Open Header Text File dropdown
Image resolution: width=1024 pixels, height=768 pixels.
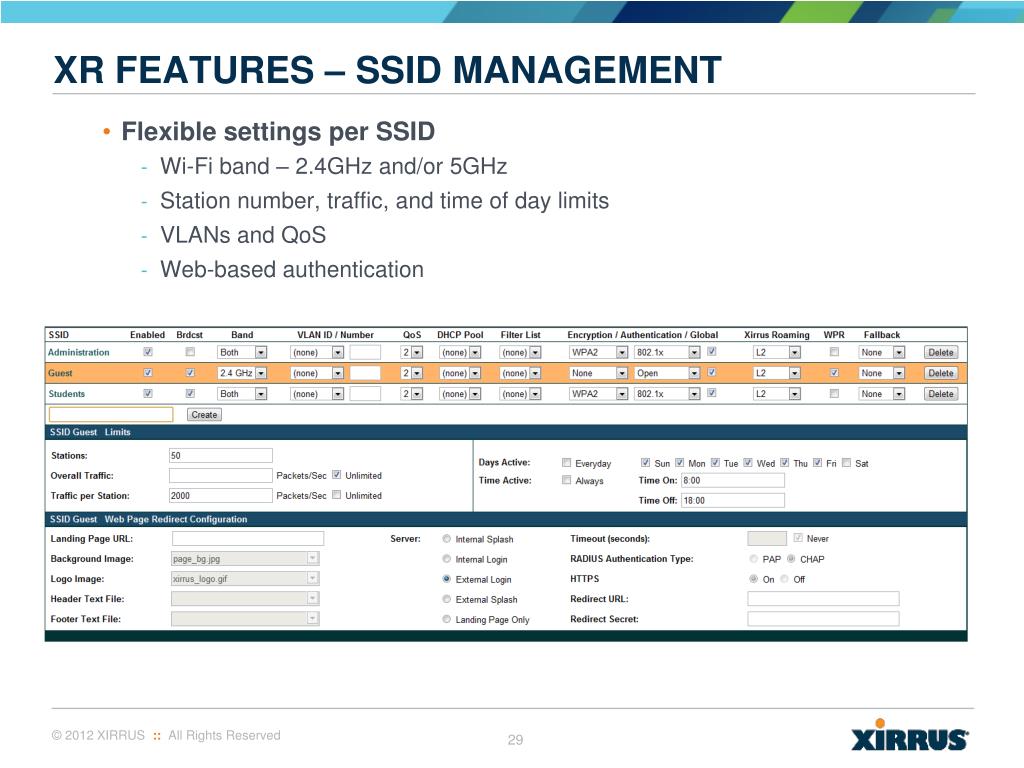[245, 598]
